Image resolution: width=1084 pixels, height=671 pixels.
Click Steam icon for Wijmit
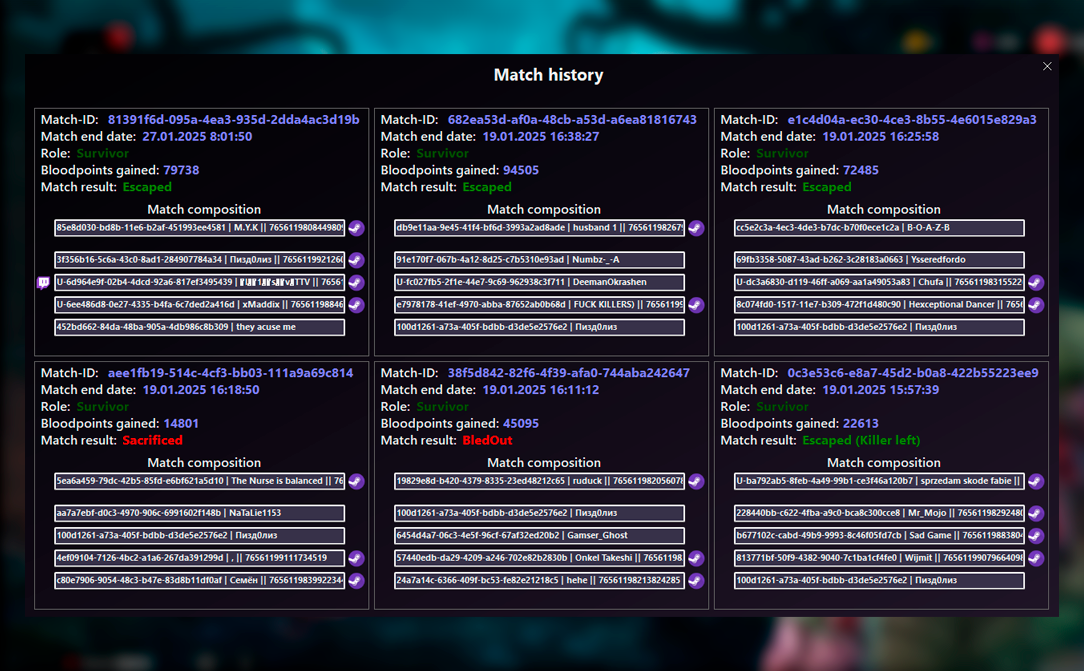pyautogui.click(x=1036, y=559)
